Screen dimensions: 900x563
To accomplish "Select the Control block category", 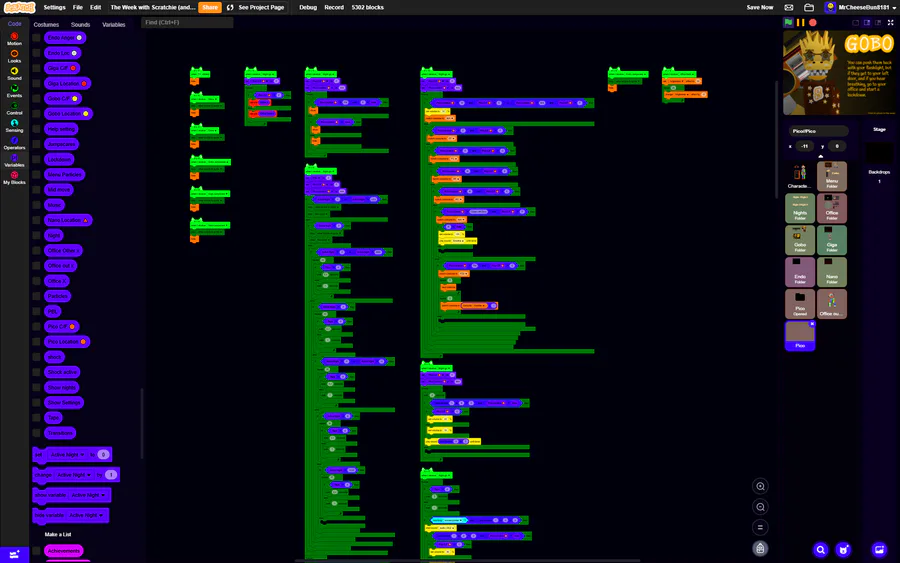I will [x=14, y=108].
